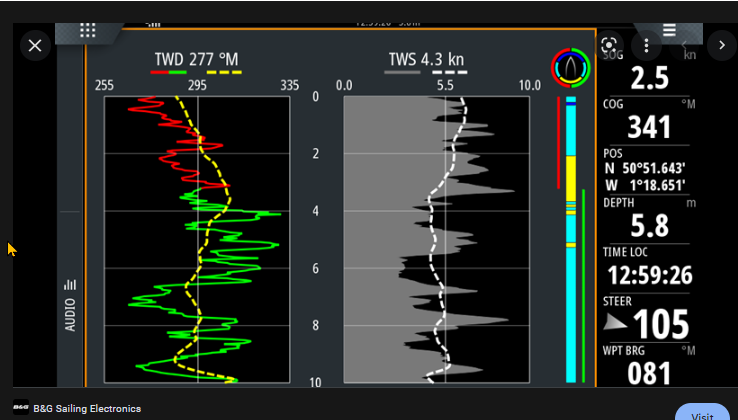Click the time axis label 4
The height and width of the screenshot is (420, 738).
[x=315, y=211]
